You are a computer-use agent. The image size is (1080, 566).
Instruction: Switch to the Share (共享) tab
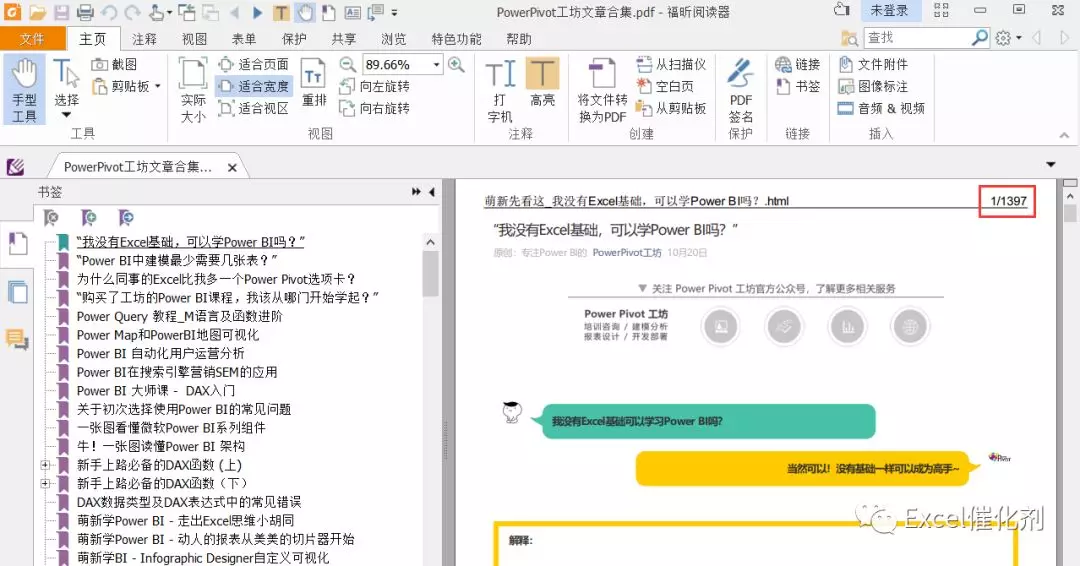point(344,39)
